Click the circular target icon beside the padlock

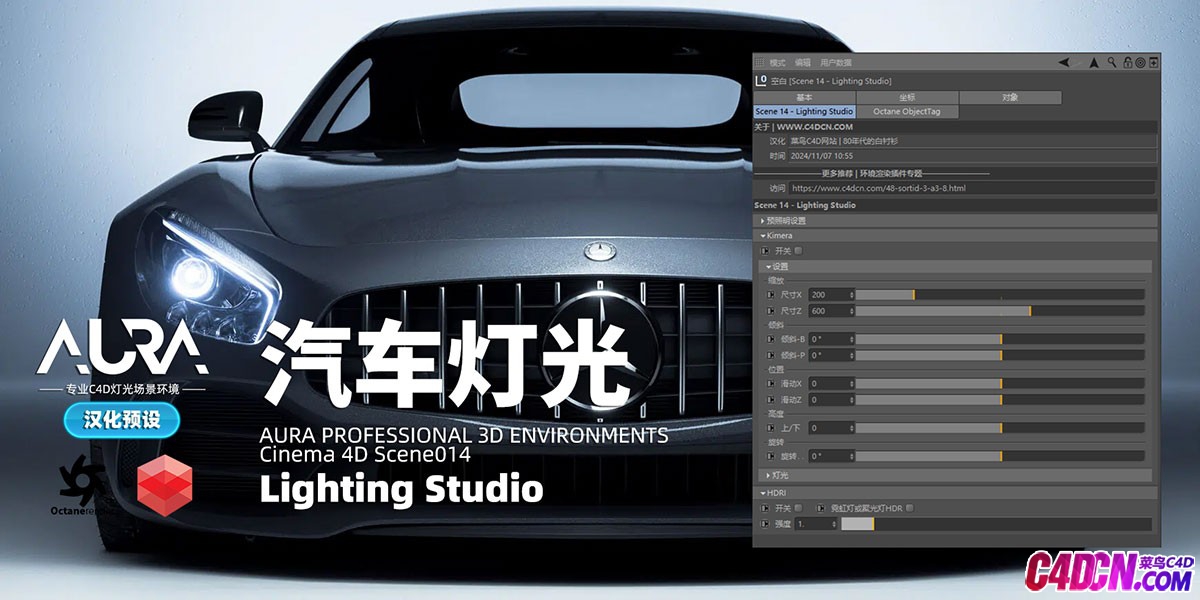coord(1140,62)
